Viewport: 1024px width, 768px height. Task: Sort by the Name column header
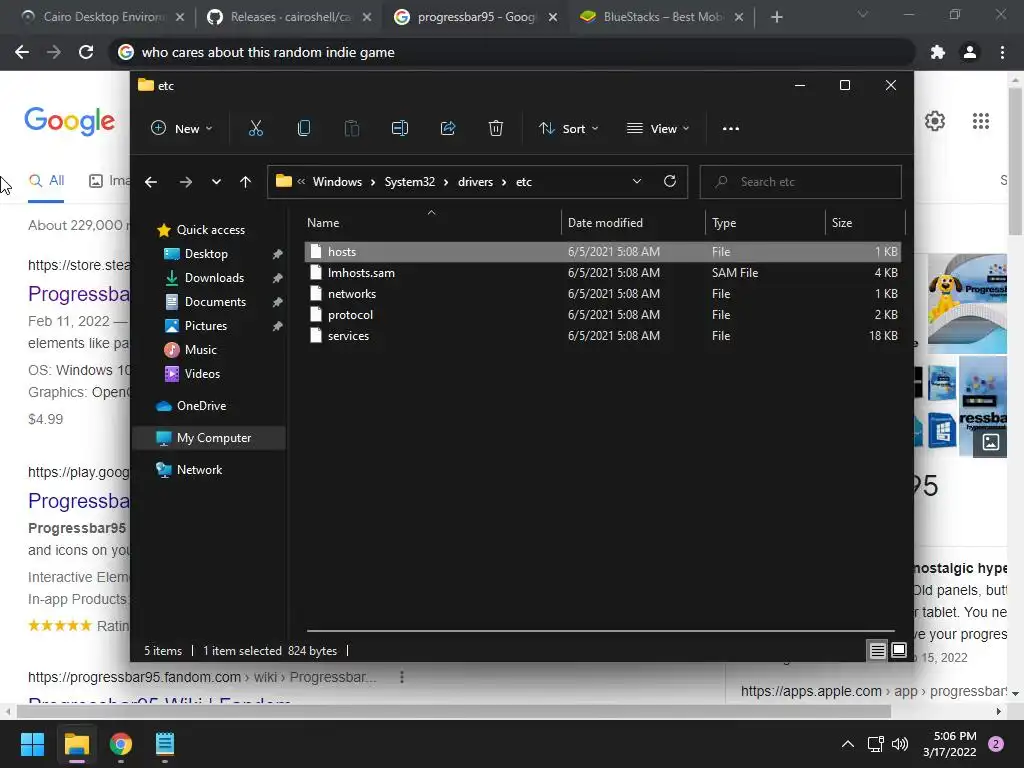click(x=431, y=223)
